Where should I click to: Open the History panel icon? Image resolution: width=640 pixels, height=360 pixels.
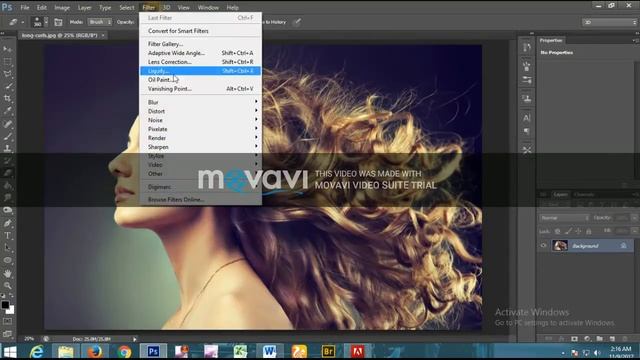pyautogui.click(x=527, y=48)
